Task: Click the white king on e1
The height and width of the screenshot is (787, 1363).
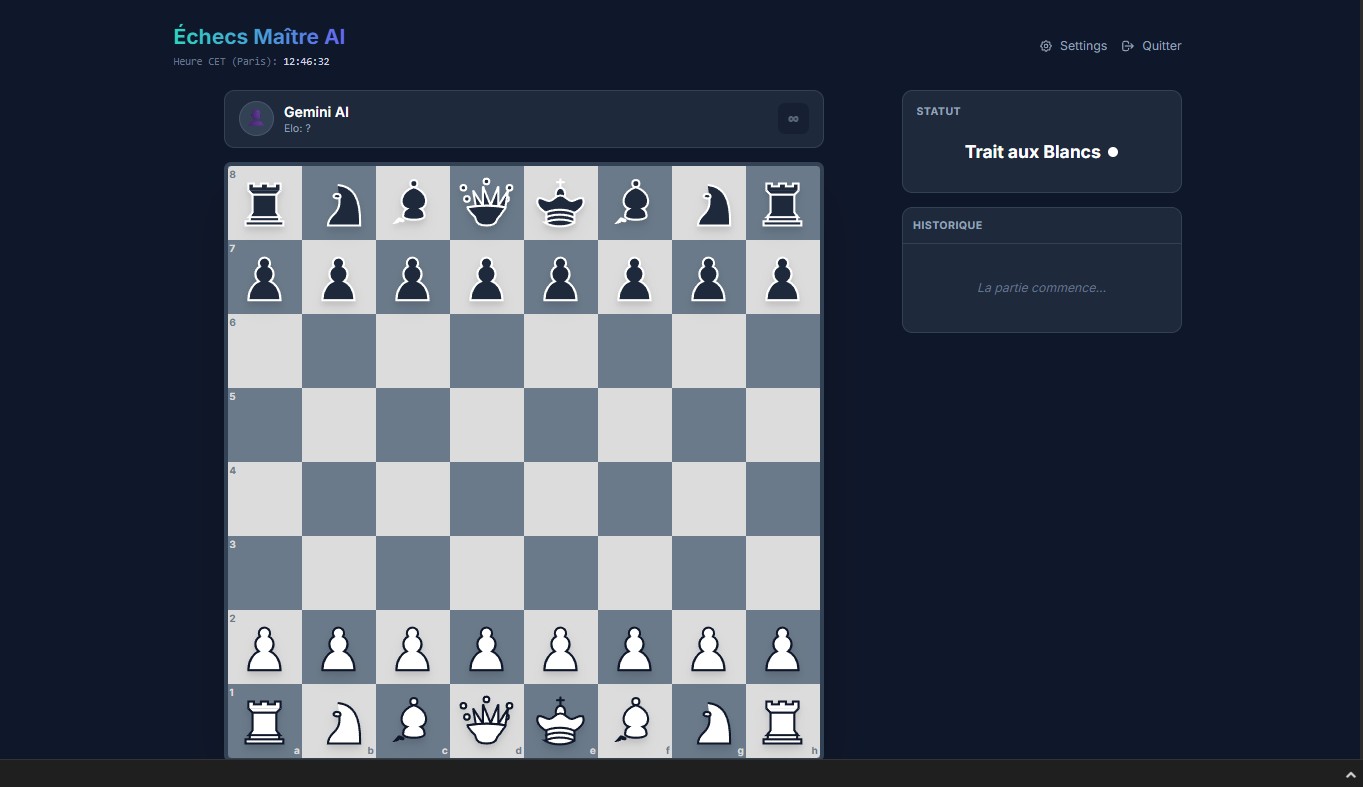Action: click(560, 721)
